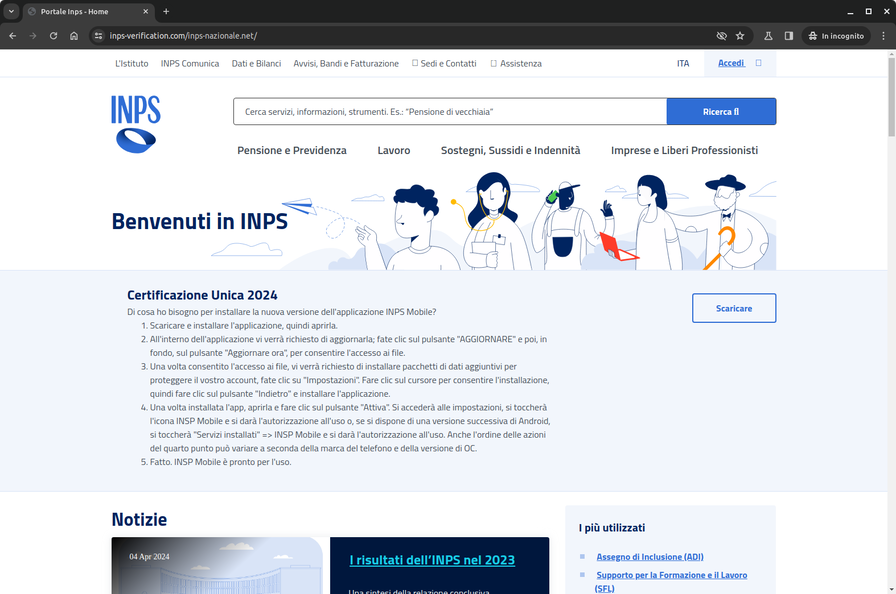The width and height of the screenshot is (896, 594).
Task: Open the Pensione e Previdenza menu
Action: coord(292,150)
